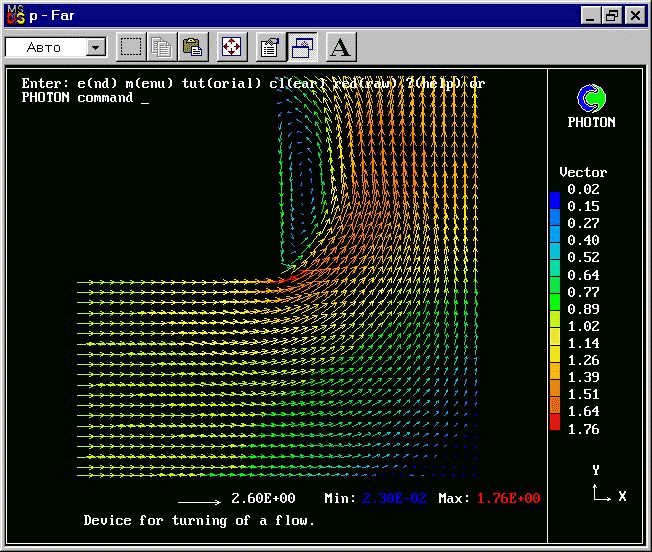
Task: Click the PHOTON command prompt line
Action: tap(85, 98)
